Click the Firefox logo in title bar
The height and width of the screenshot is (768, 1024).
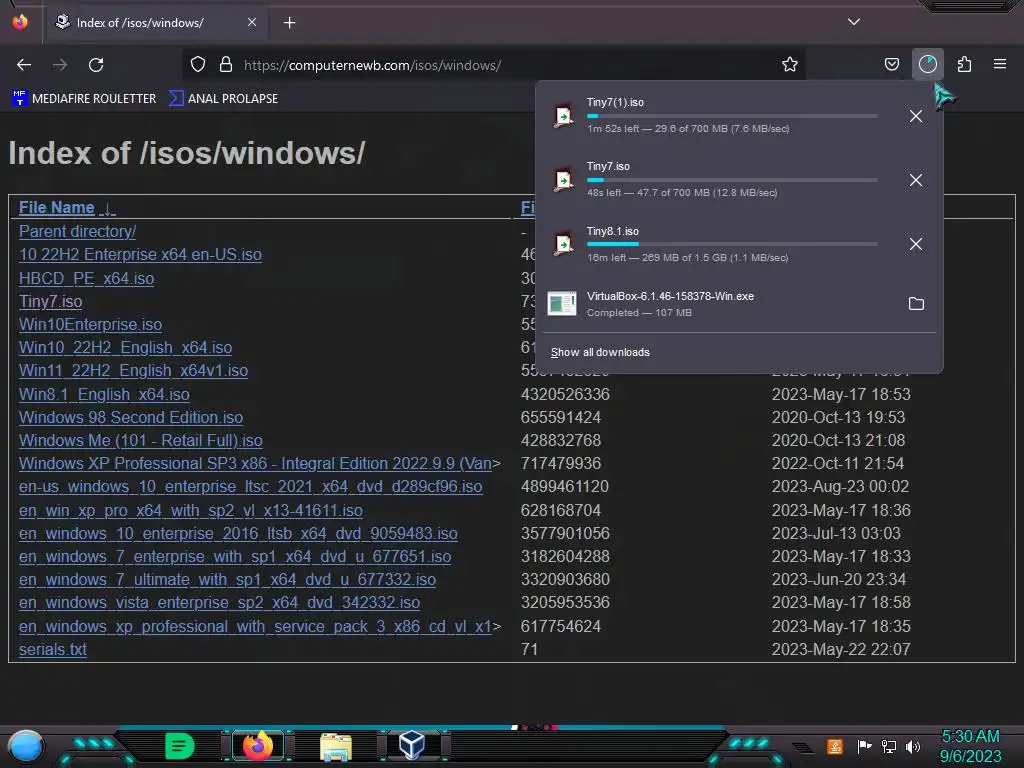tap(20, 22)
